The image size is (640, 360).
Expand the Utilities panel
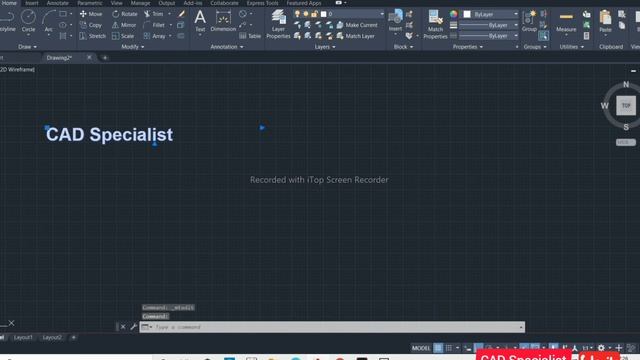click(571, 47)
